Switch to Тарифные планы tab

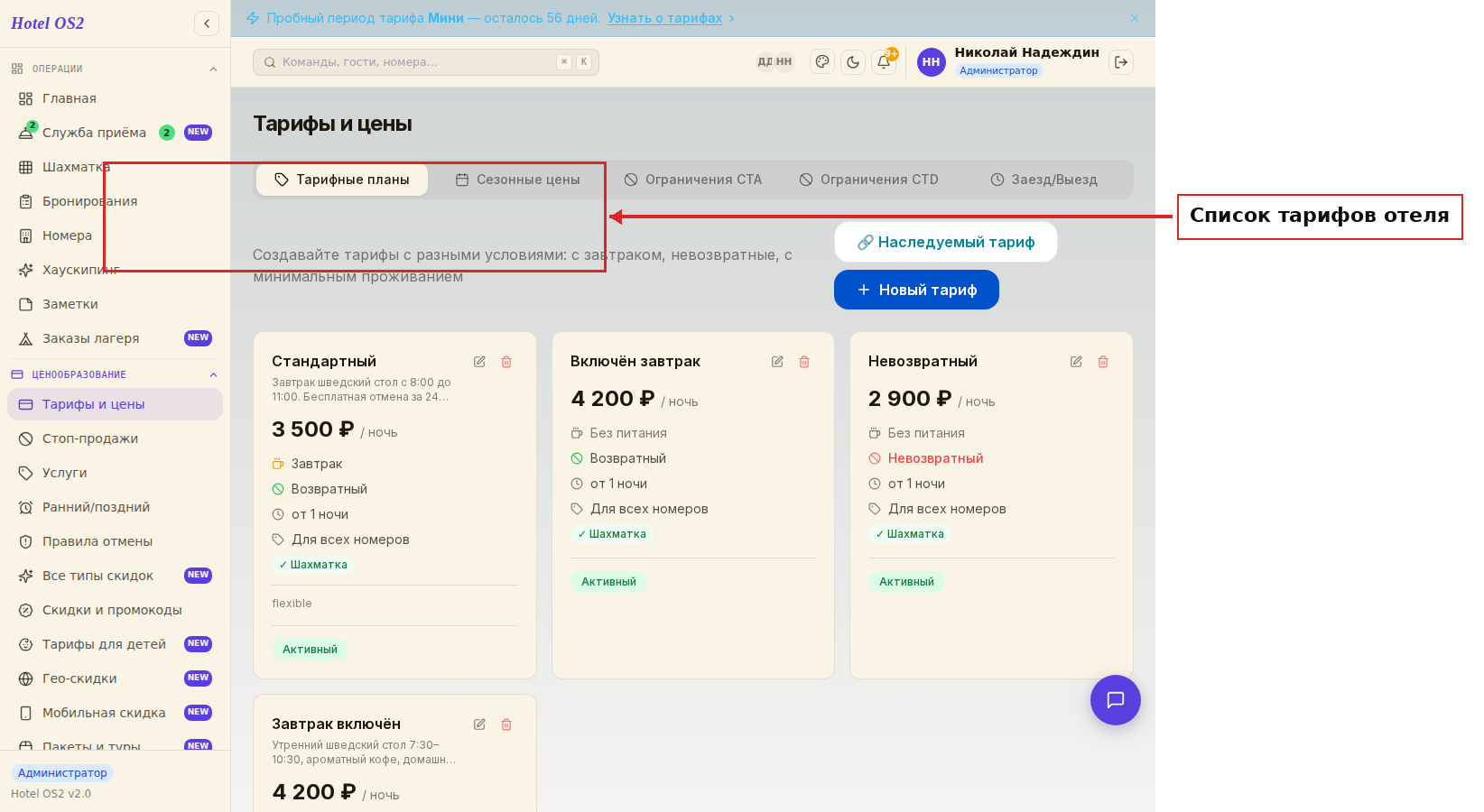[342, 180]
